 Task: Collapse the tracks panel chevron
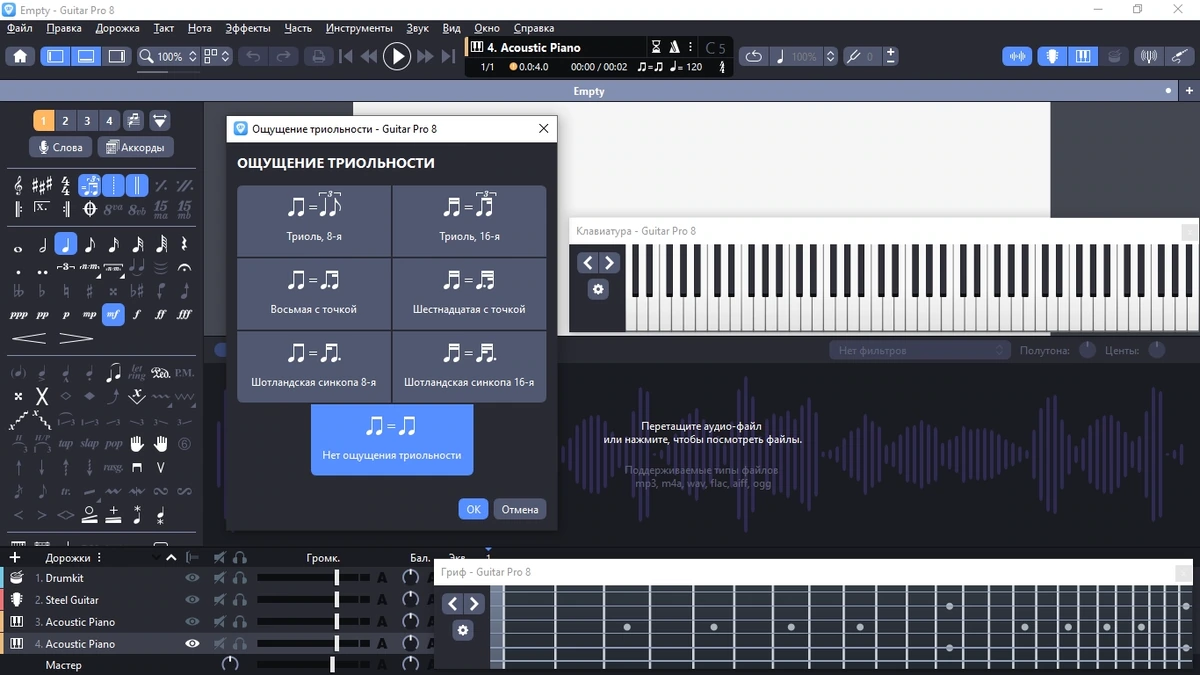pos(171,558)
